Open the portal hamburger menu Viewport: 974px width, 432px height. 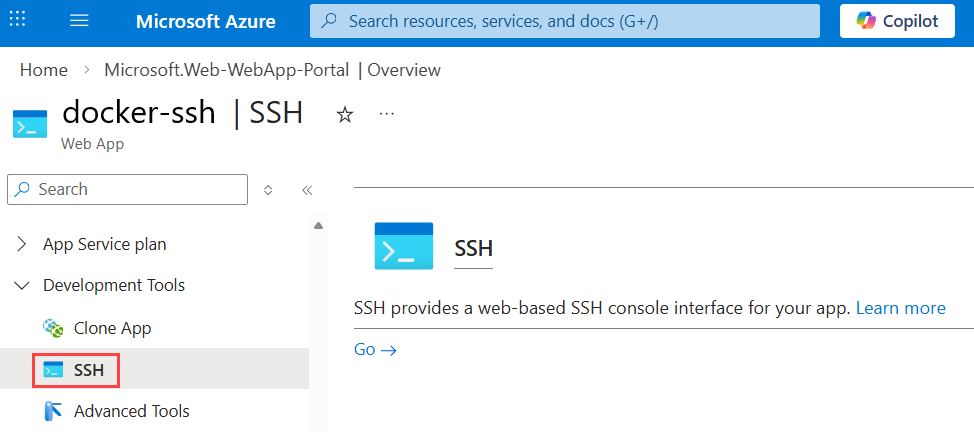point(80,21)
